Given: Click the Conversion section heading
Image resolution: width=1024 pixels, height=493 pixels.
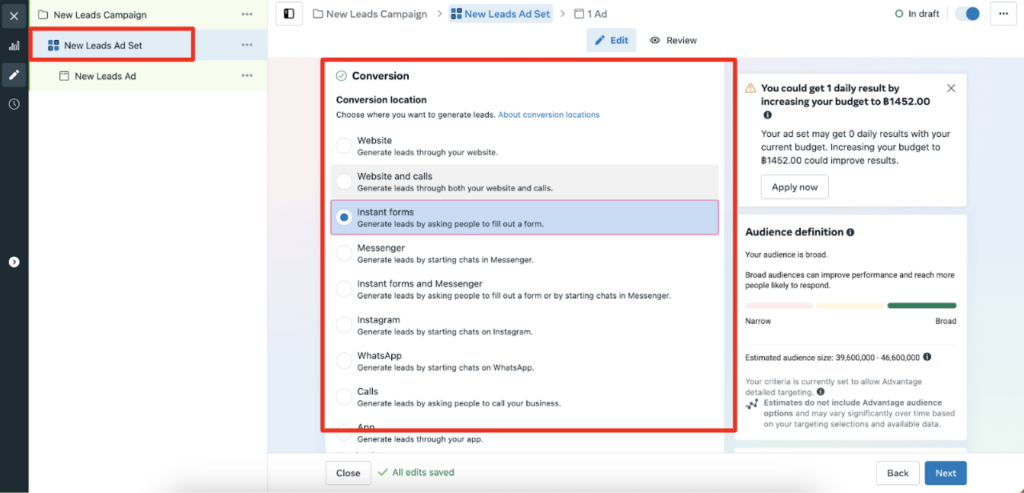Looking at the screenshot, I should point(380,76).
